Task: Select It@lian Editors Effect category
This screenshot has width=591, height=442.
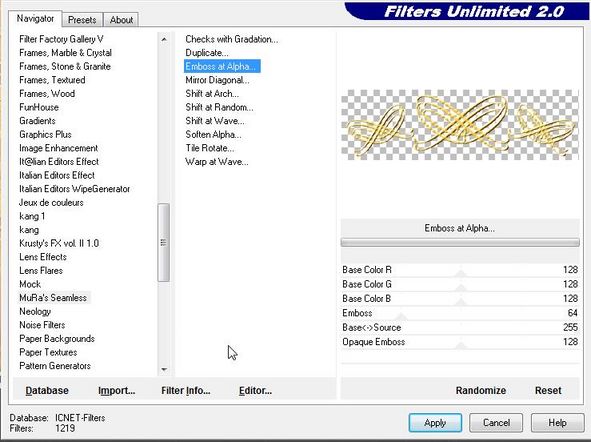Action: 59,161
